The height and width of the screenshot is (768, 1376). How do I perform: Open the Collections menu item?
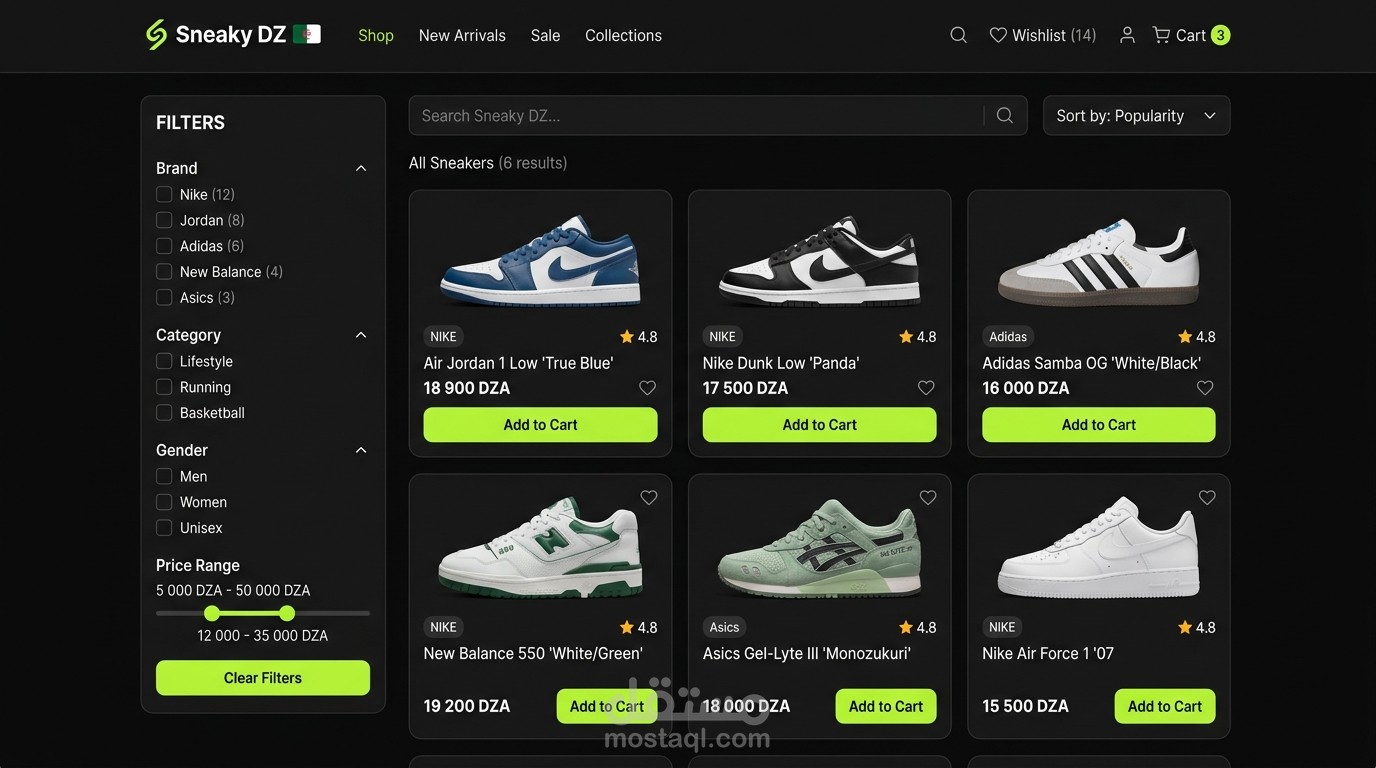623,35
